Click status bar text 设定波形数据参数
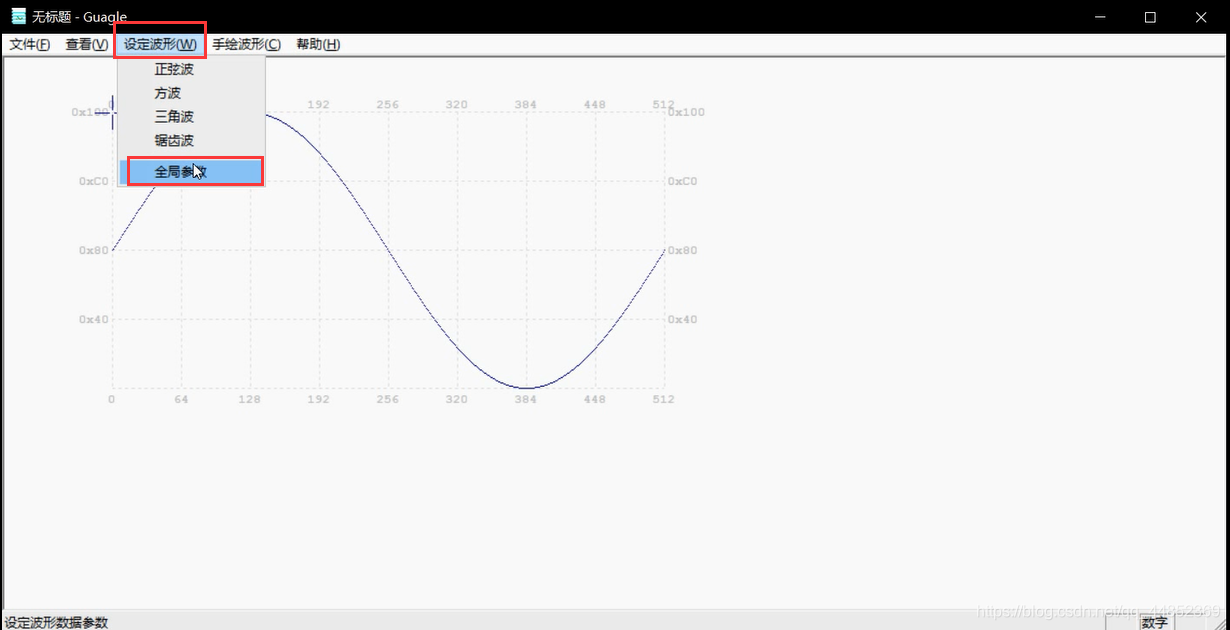Screen dimensions: 1230x630 click(x=56, y=622)
